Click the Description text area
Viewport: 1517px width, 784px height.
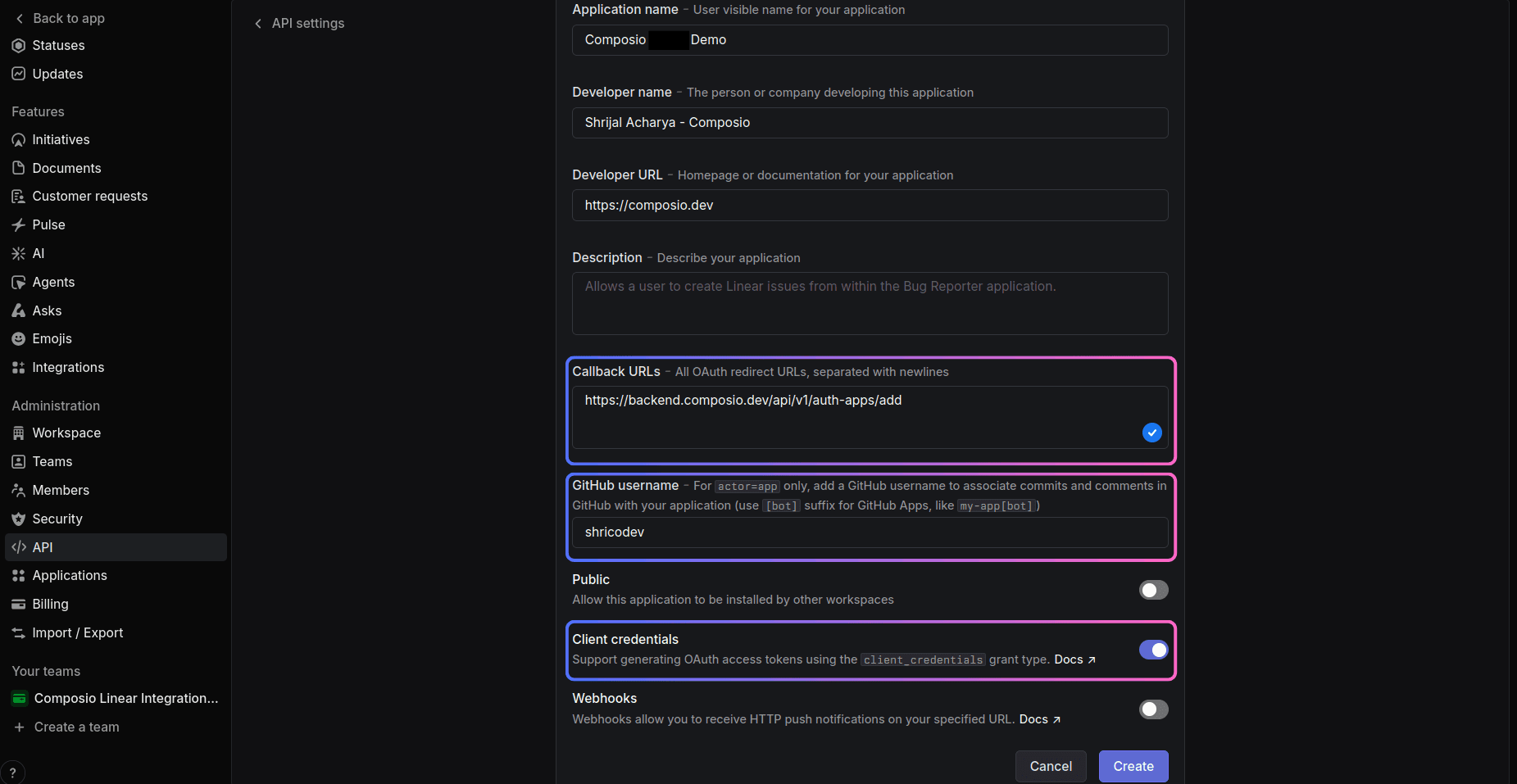pos(870,303)
